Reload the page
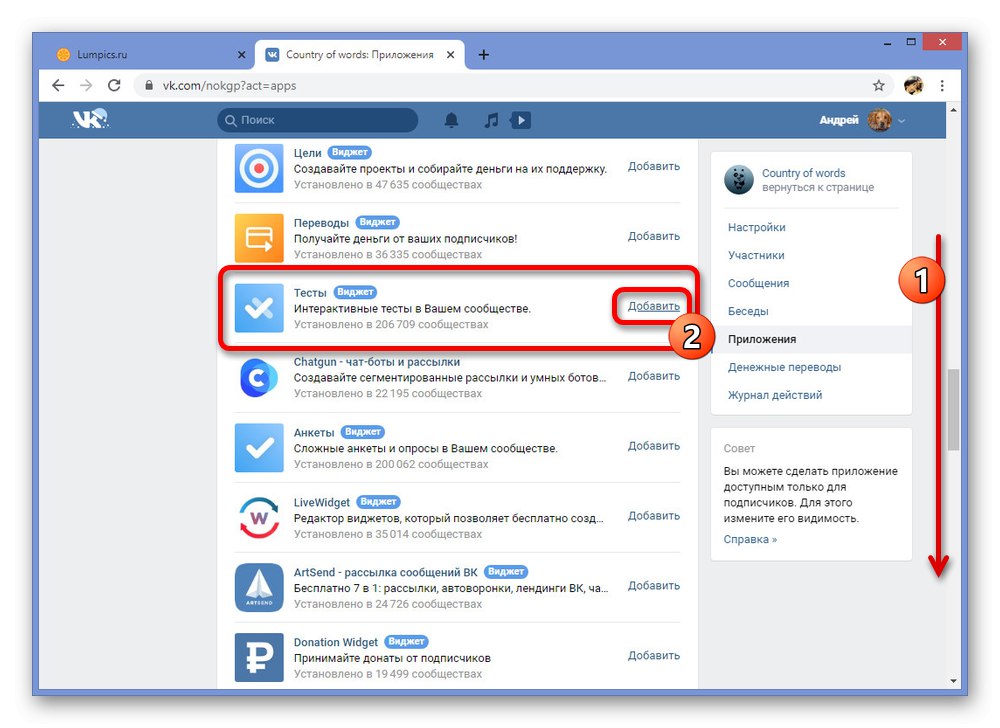This screenshot has height=728, width=1000. (114, 85)
